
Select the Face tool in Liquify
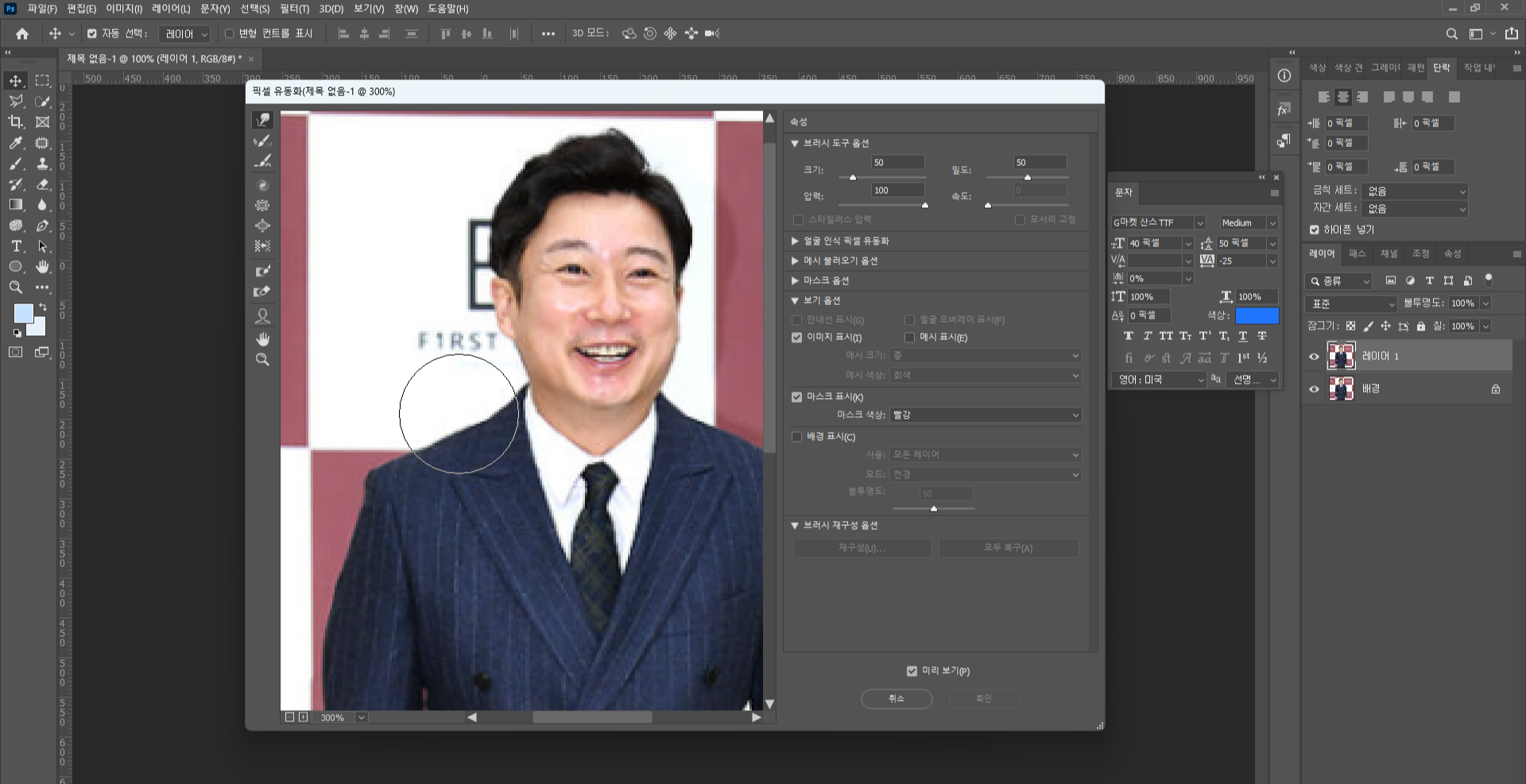[x=263, y=316]
